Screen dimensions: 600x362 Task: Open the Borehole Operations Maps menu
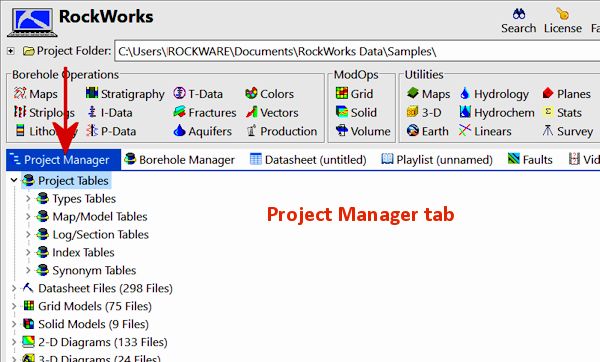pyautogui.click(x=36, y=94)
